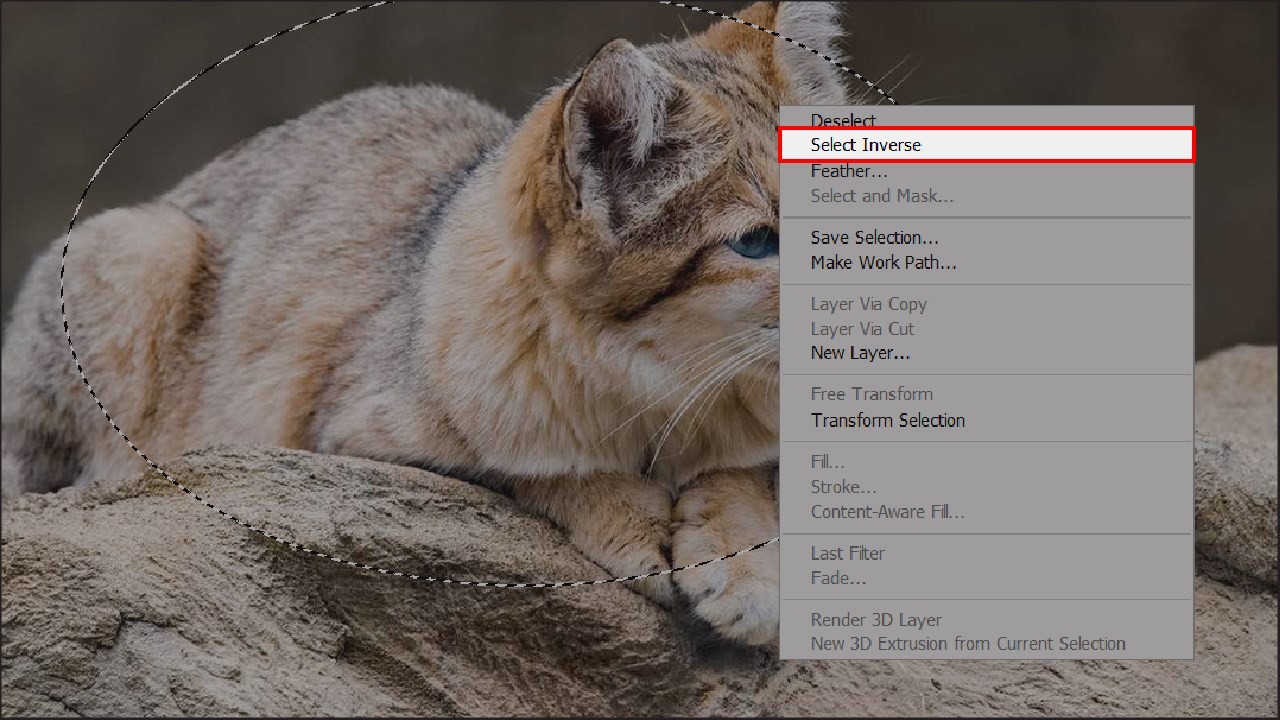1280x720 pixels.
Task: Open the Fill dialog
Action: 826,461
